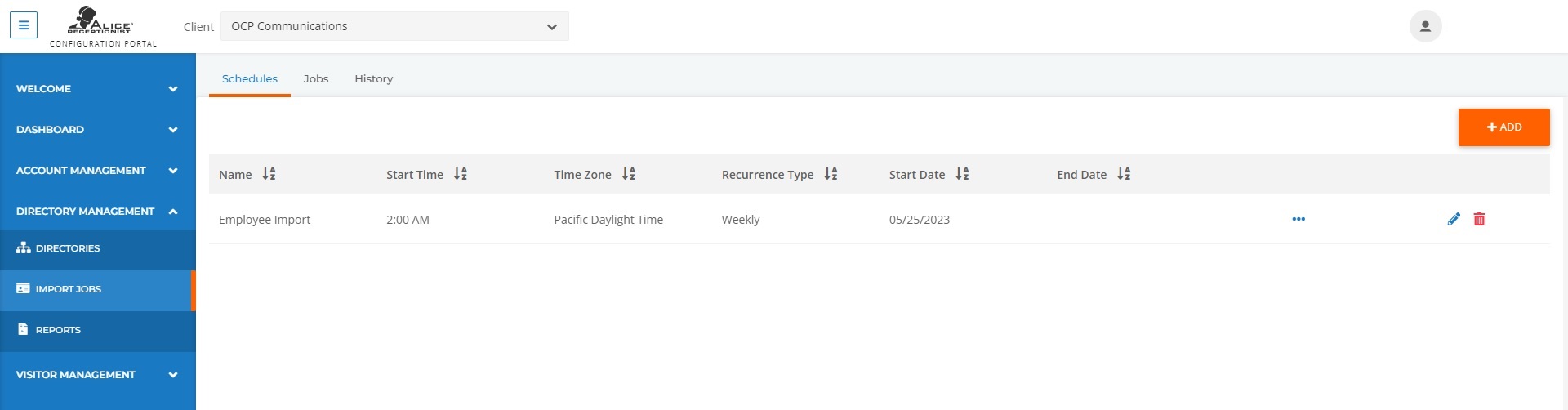The image size is (1568, 410).
Task: Collapse the Directory Management section
Action: tap(98, 211)
